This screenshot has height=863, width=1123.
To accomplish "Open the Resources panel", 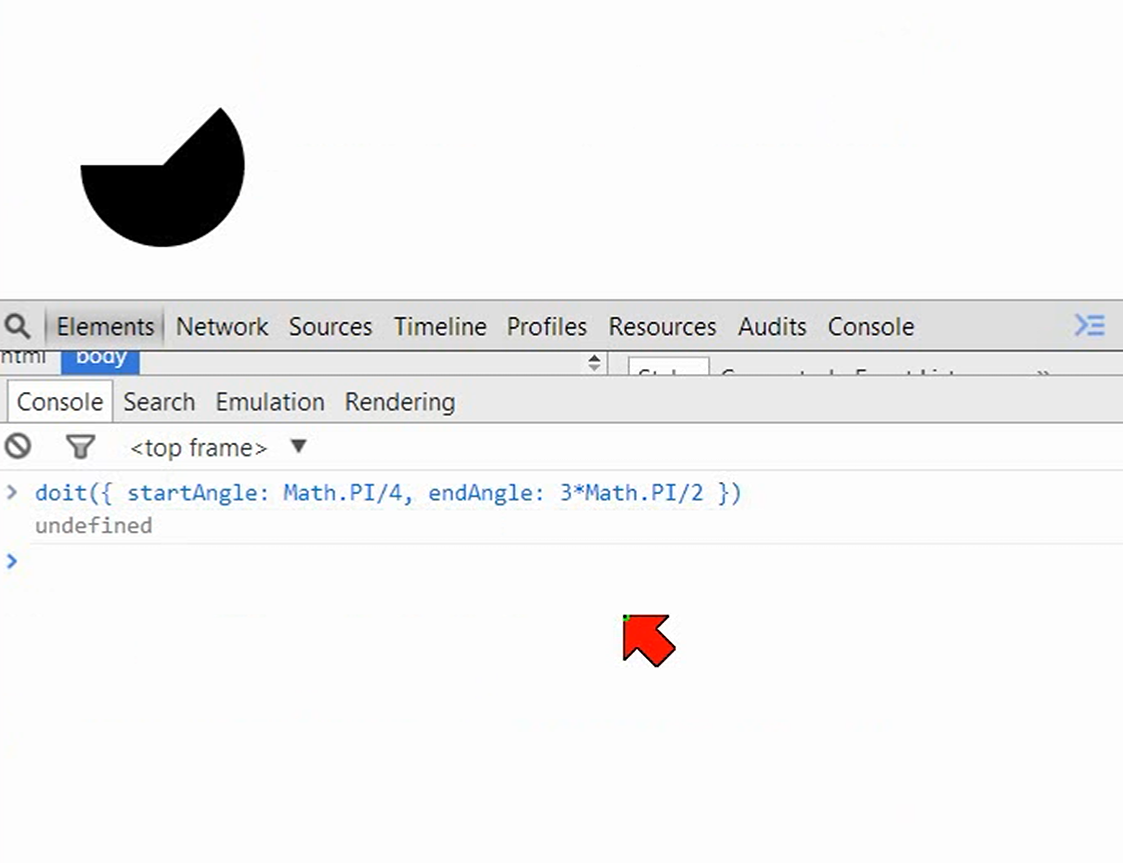I will click(x=662, y=327).
